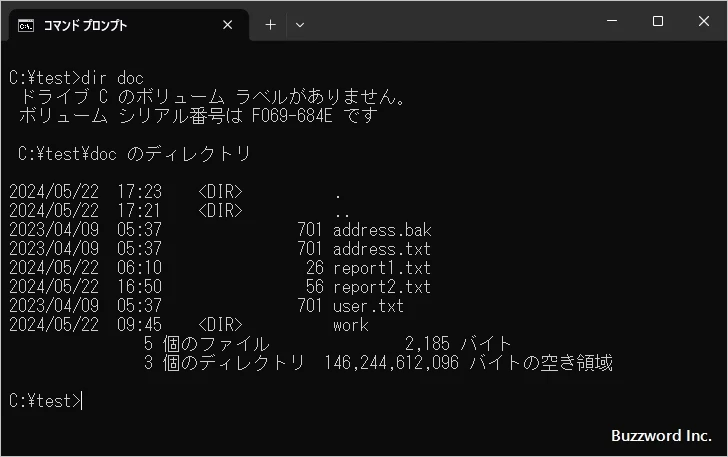
Task: Click the 'C:¥test¥doc のディレクトリ' line
Action: 134,154
